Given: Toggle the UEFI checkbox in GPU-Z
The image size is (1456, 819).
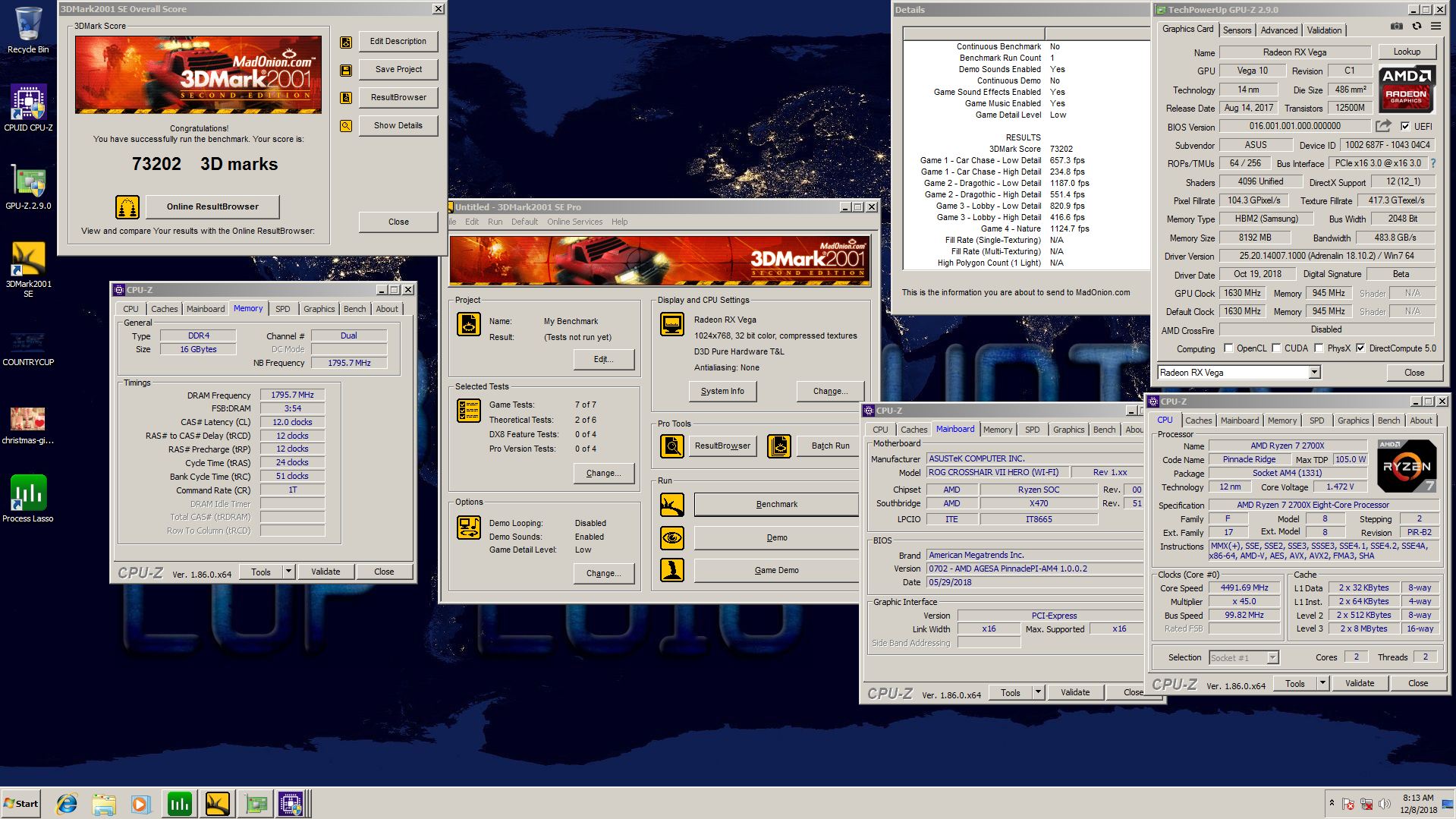Looking at the screenshot, I should (1405, 127).
